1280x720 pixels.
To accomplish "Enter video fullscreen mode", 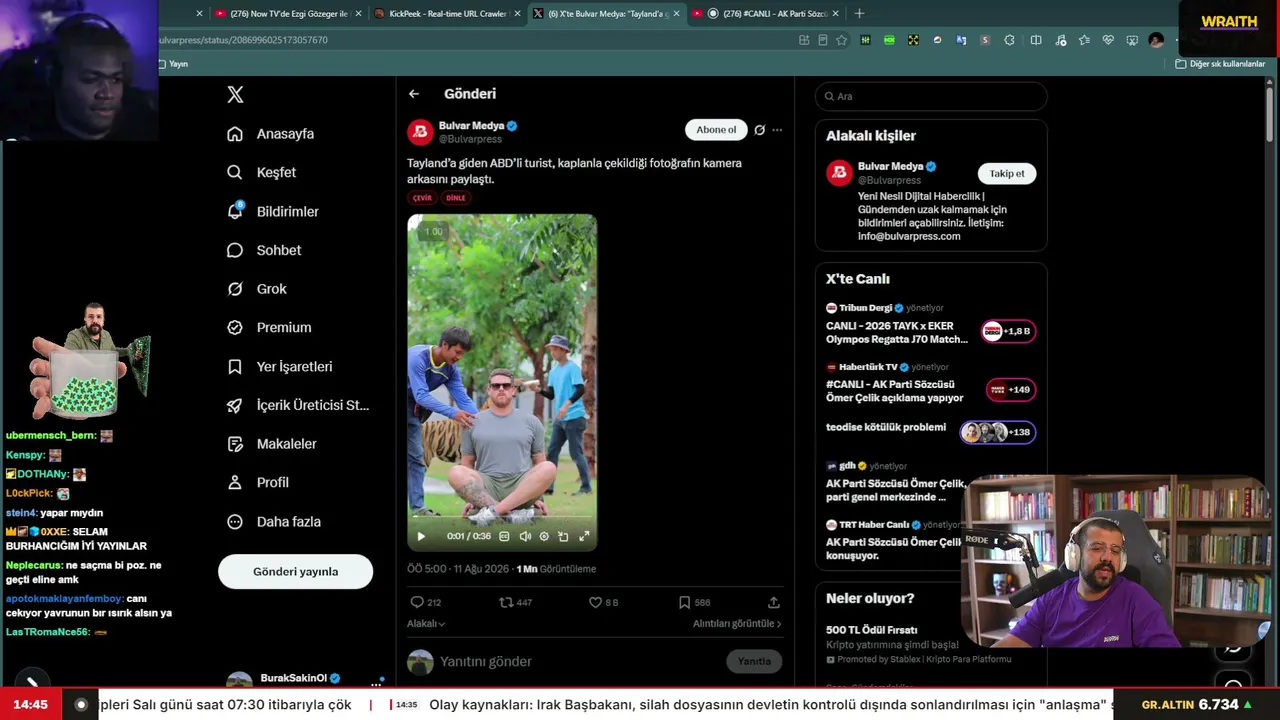I will [x=584, y=536].
